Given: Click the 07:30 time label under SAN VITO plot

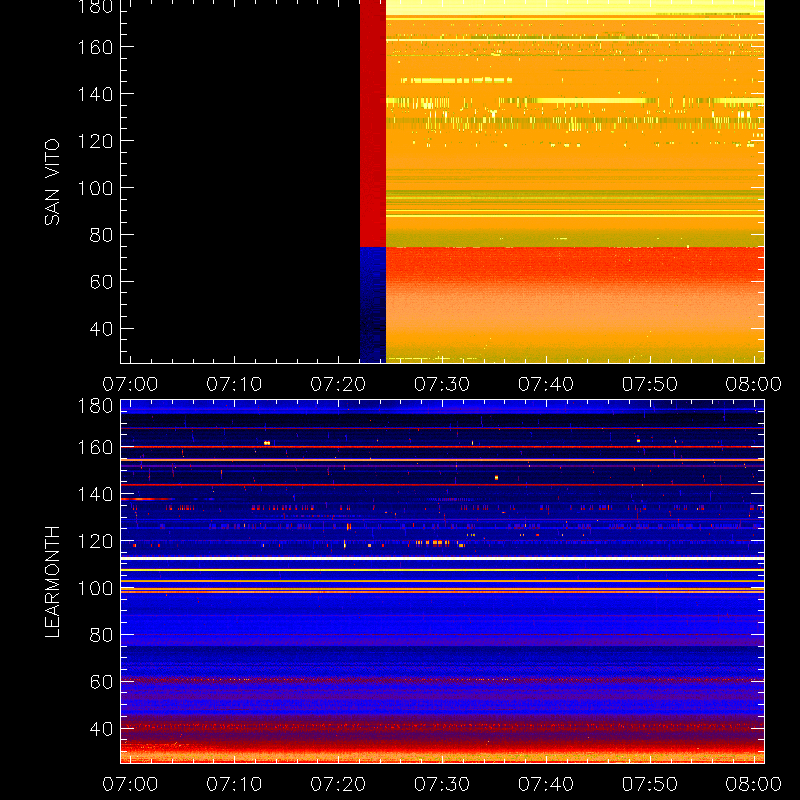Looking at the screenshot, I should [442, 384].
